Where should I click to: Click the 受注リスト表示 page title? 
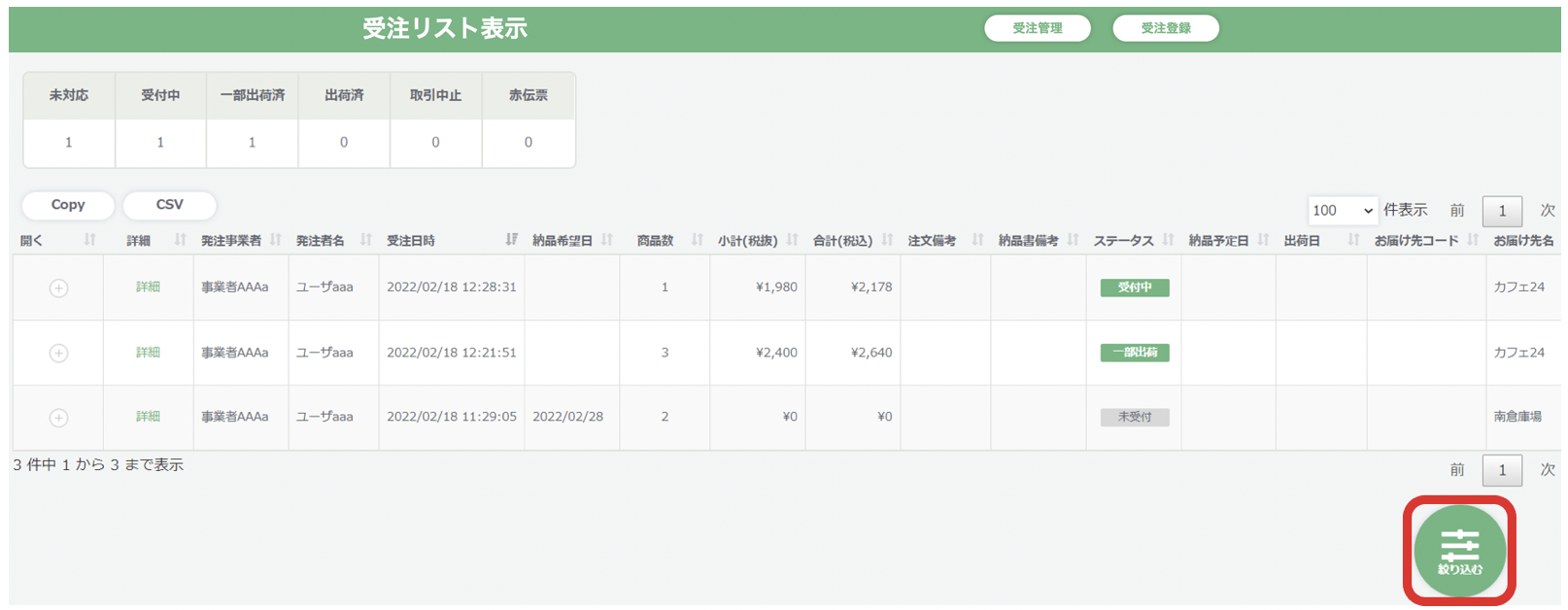pos(445,28)
